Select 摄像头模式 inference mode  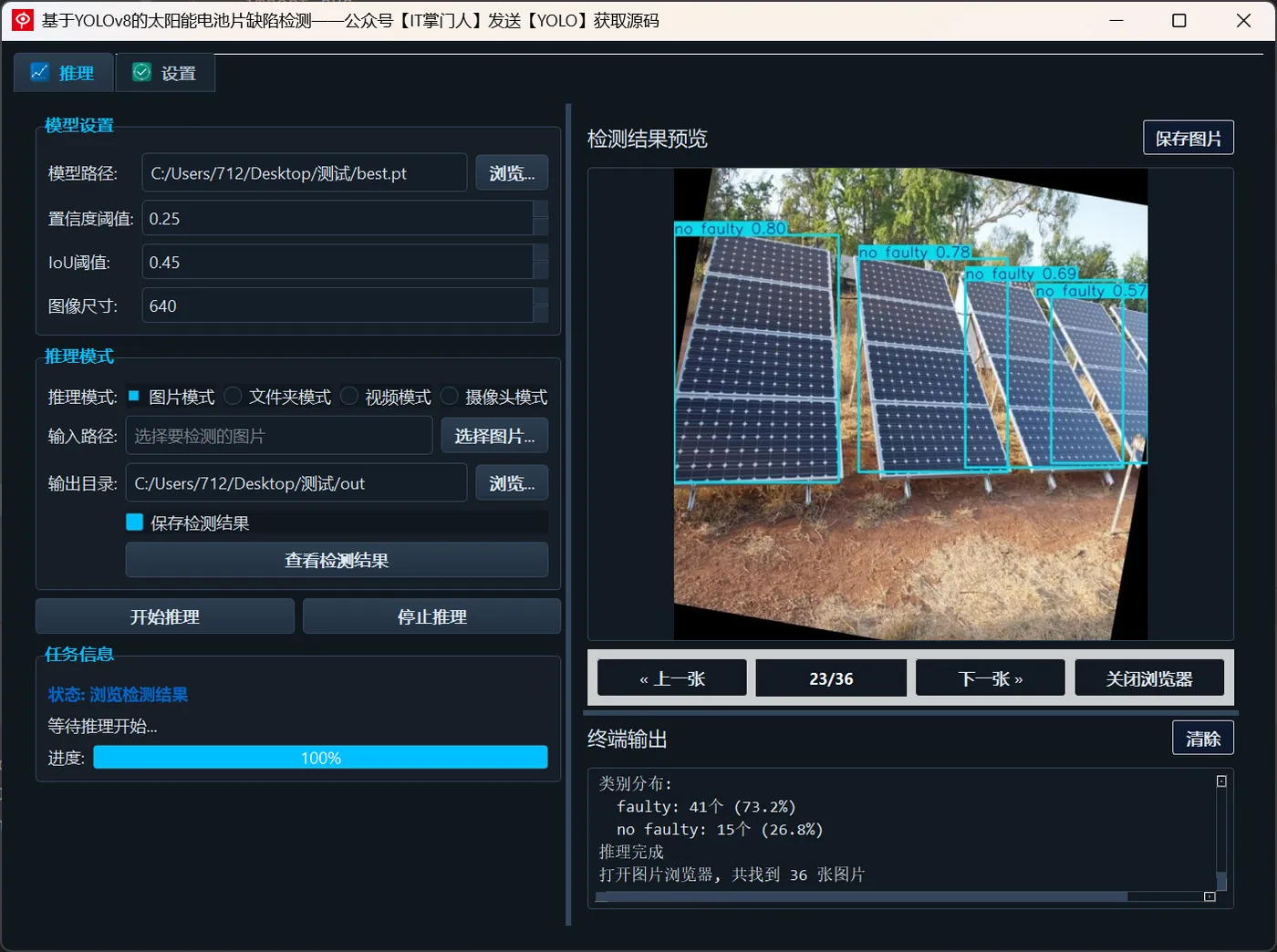[493, 397]
